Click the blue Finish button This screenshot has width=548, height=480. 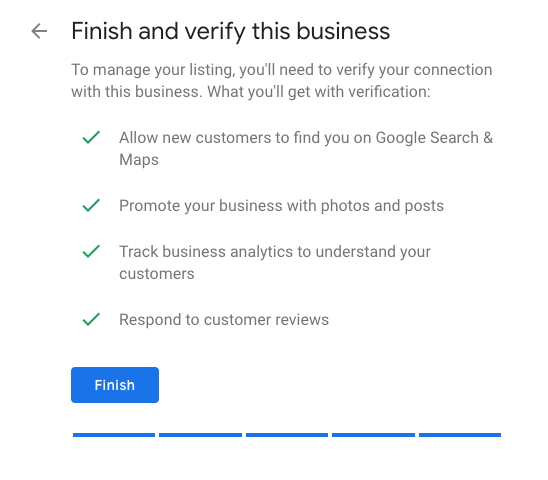tap(115, 385)
